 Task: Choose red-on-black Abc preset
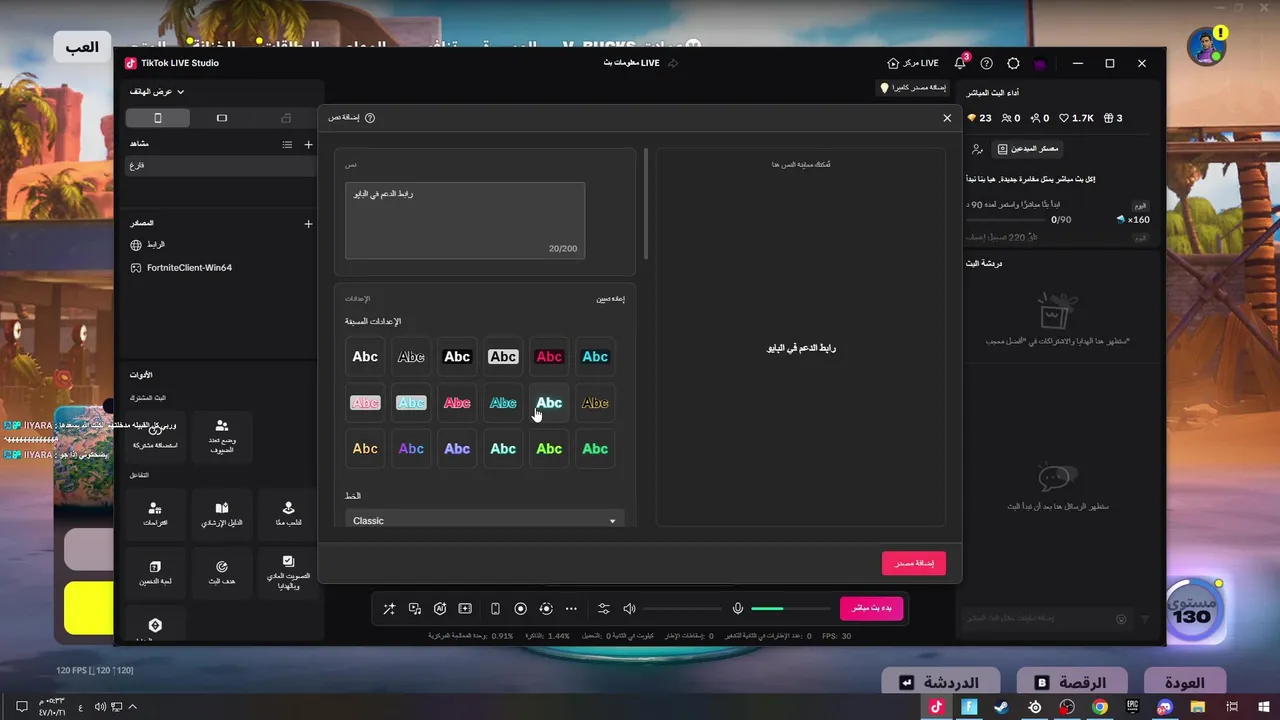pos(549,357)
